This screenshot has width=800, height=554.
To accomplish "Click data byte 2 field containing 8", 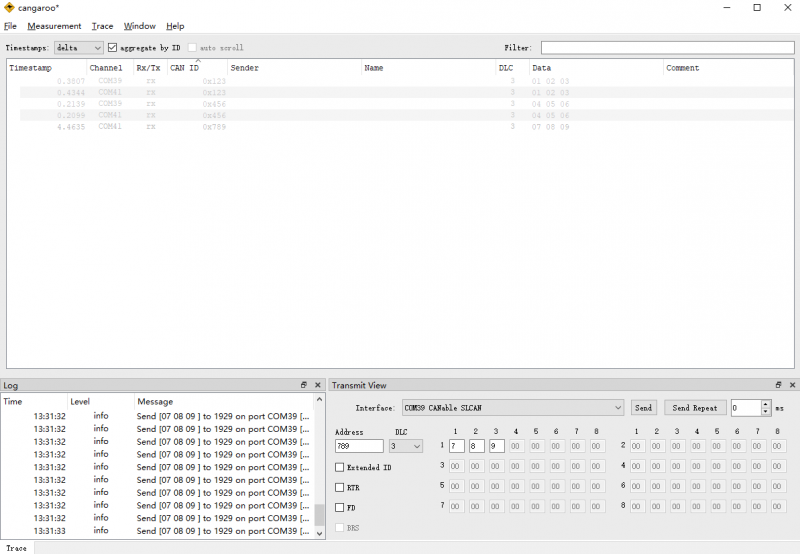I will coord(477,446).
